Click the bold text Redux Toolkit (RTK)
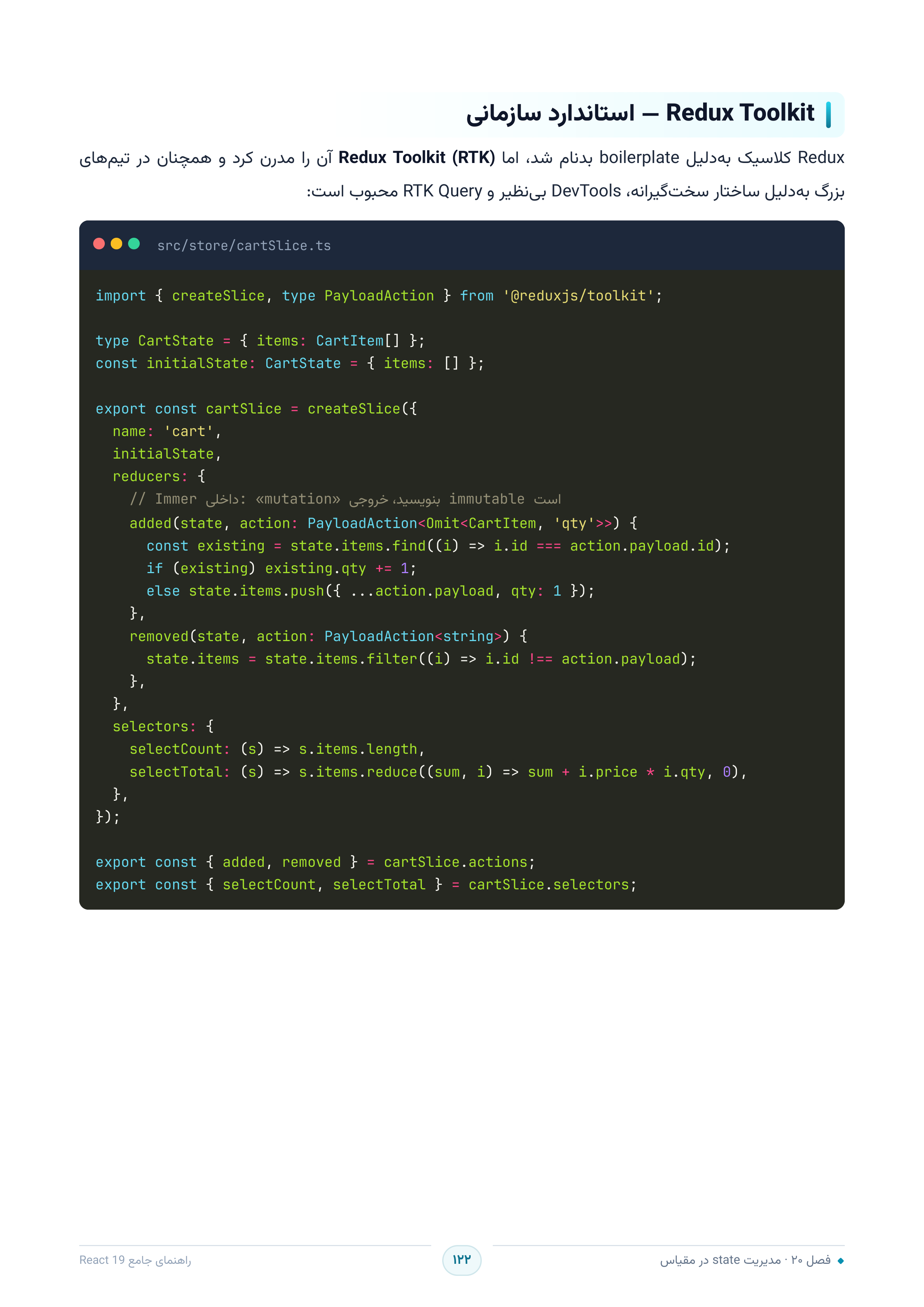This screenshot has width=924, height=1307. pos(417,158)
